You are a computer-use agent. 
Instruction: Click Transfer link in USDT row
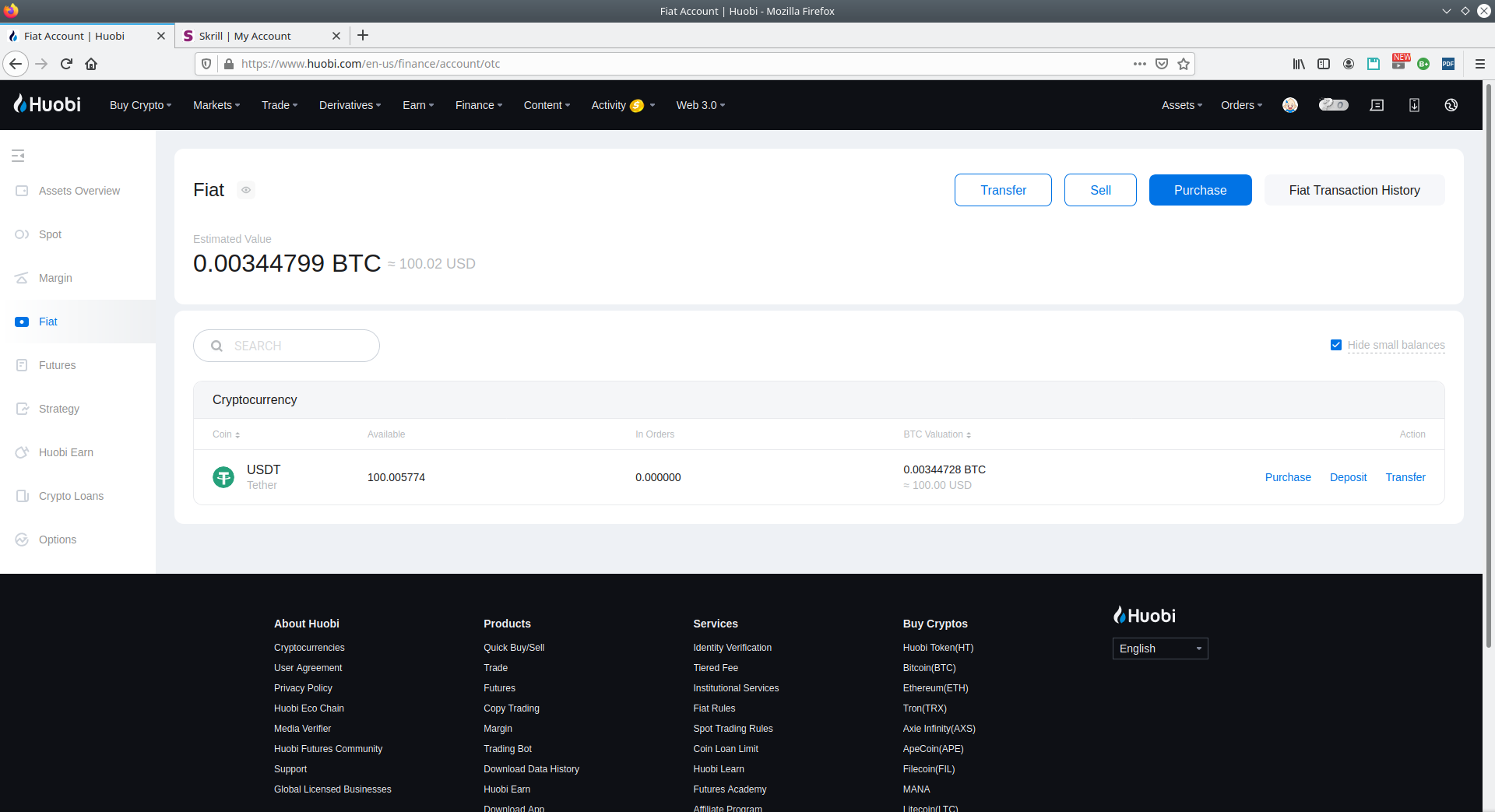(x=1405, y=477)
